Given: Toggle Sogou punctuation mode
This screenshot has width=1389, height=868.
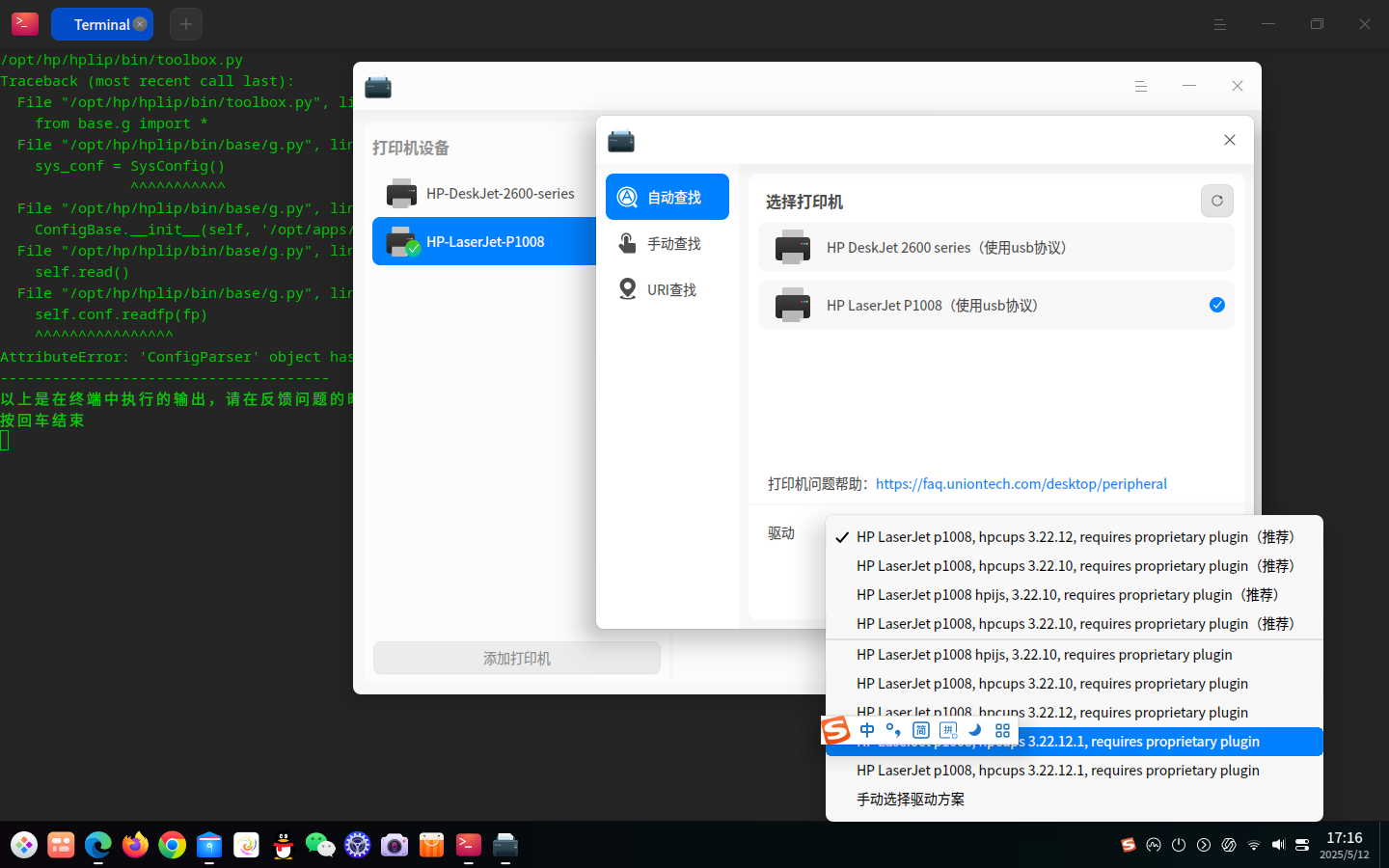Looking at the screenshot, I should click(893, 730).
